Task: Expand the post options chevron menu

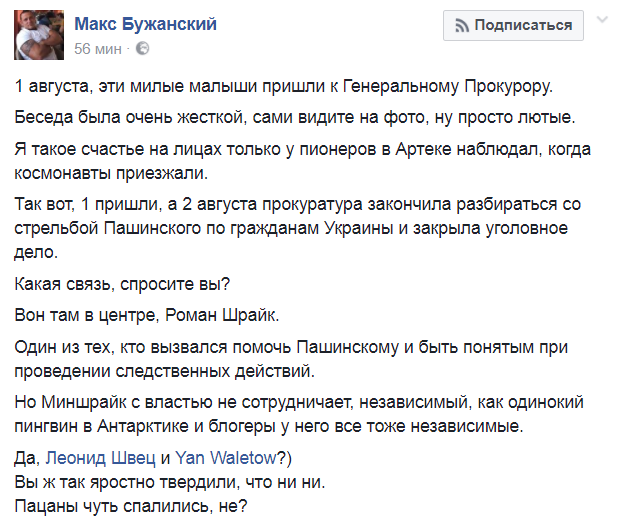Action: (x=601, y=19)
